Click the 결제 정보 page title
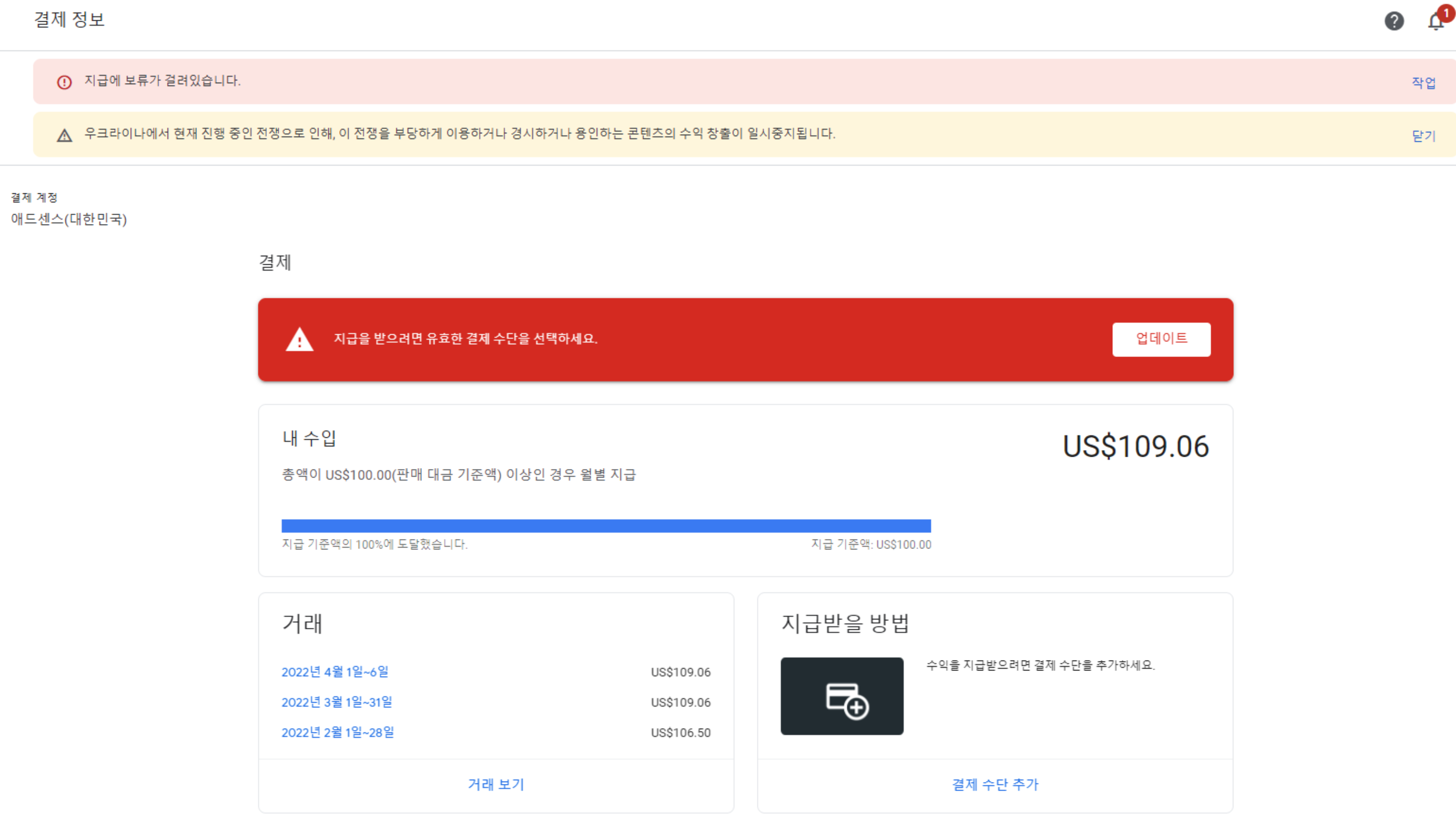The image size is (1456, 825). tap(69, 20)
